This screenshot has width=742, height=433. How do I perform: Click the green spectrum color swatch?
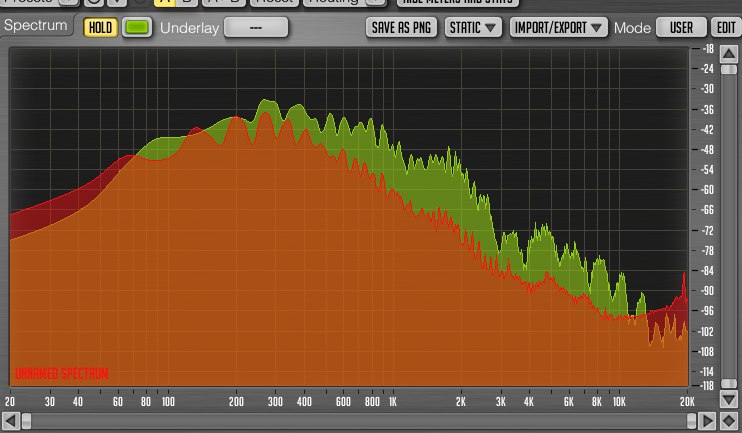point(136,27)
